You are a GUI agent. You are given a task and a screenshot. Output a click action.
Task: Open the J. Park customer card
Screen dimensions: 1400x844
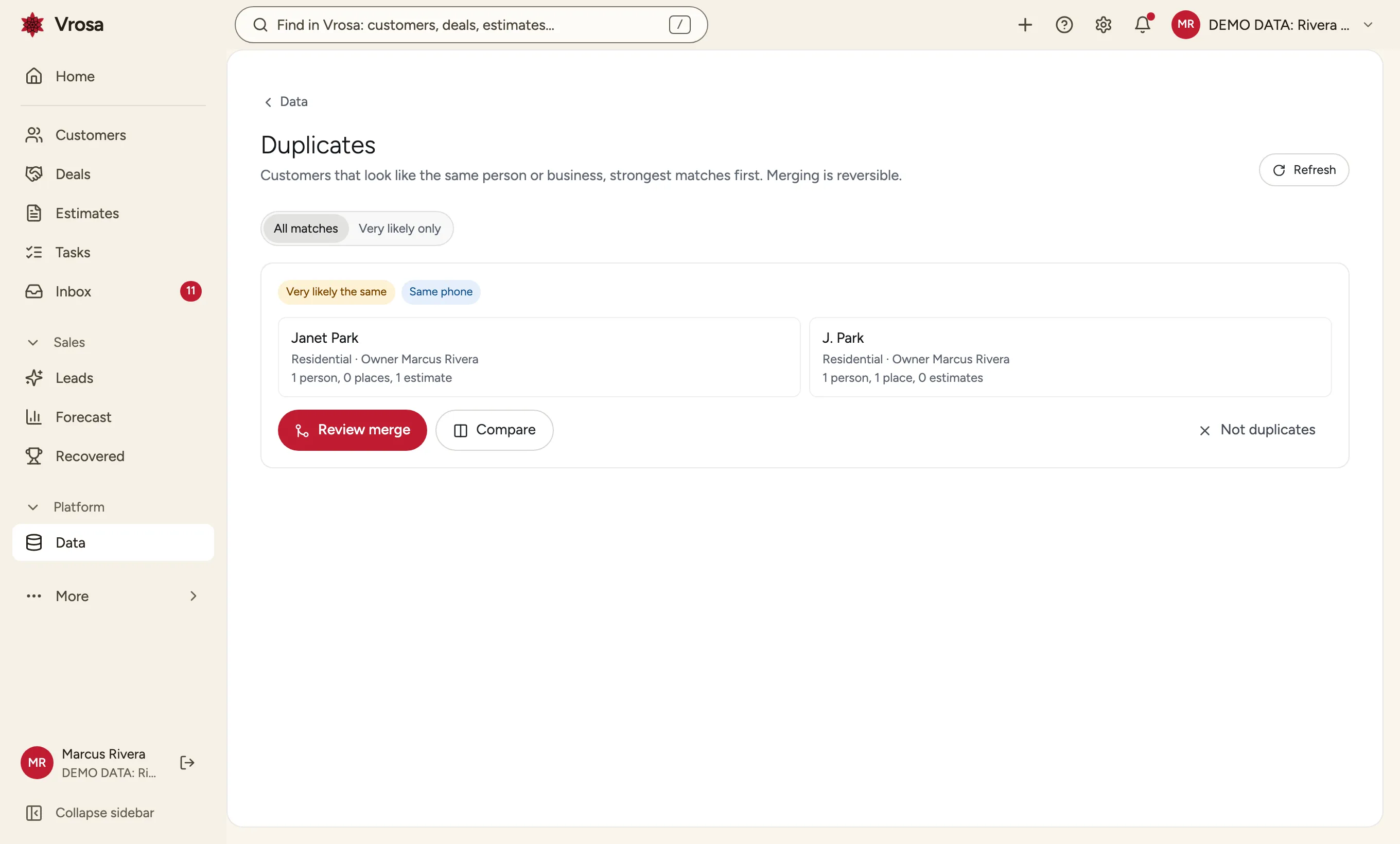1071,357
